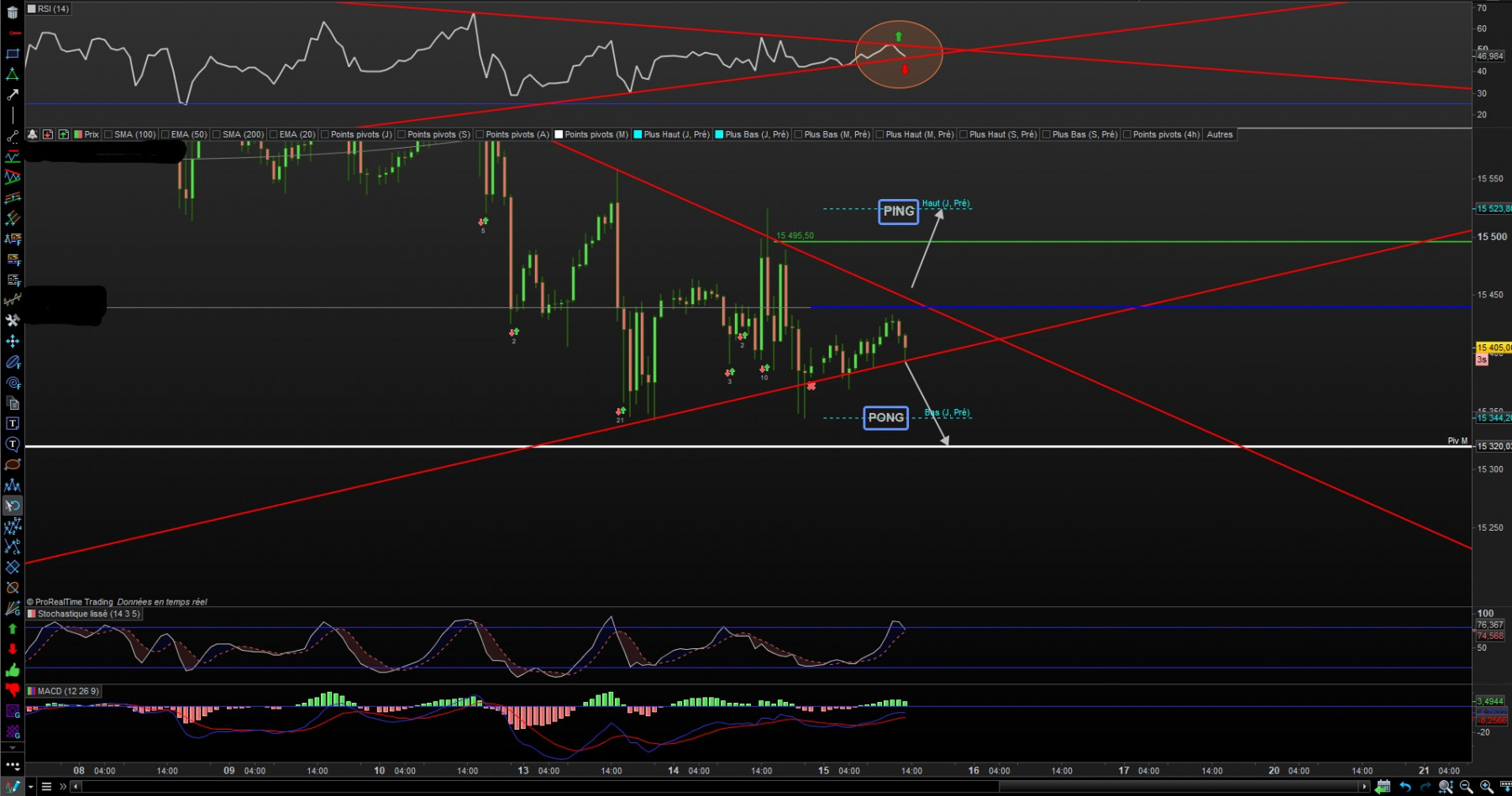Click the green thumbs-up icon in sidebar
The height and width of the screenshot is (796, 1512).
[13, 669]
